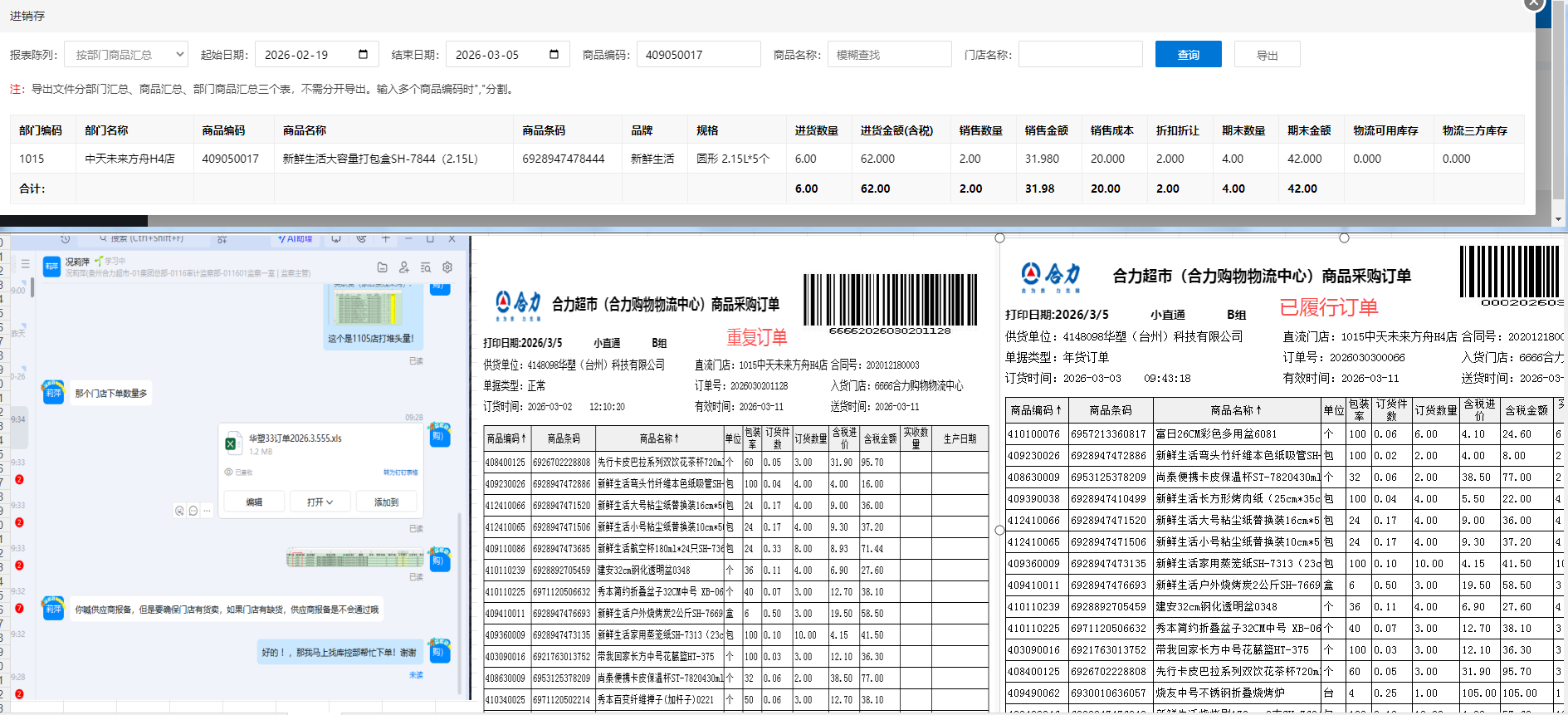Screen dimensions: 1568x715
Task: Expand the 打开 dropdown on file card
Action: [320, 502]
